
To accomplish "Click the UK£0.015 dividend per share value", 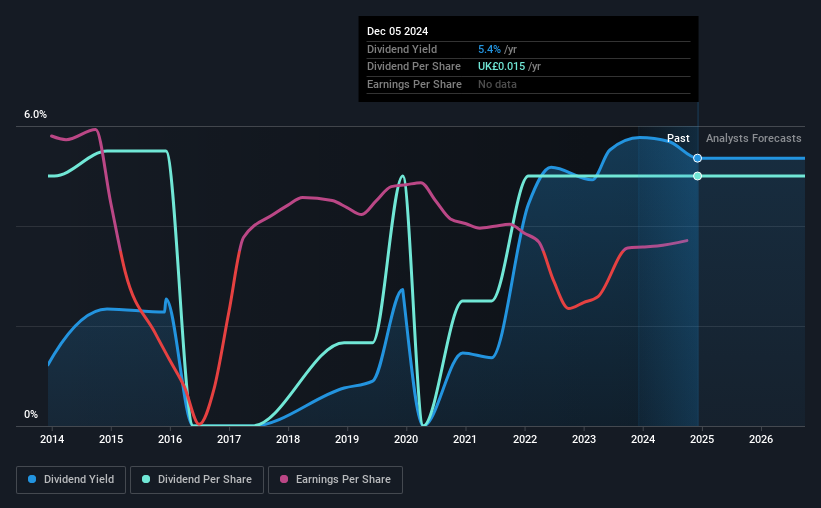I will pos(501,67).
